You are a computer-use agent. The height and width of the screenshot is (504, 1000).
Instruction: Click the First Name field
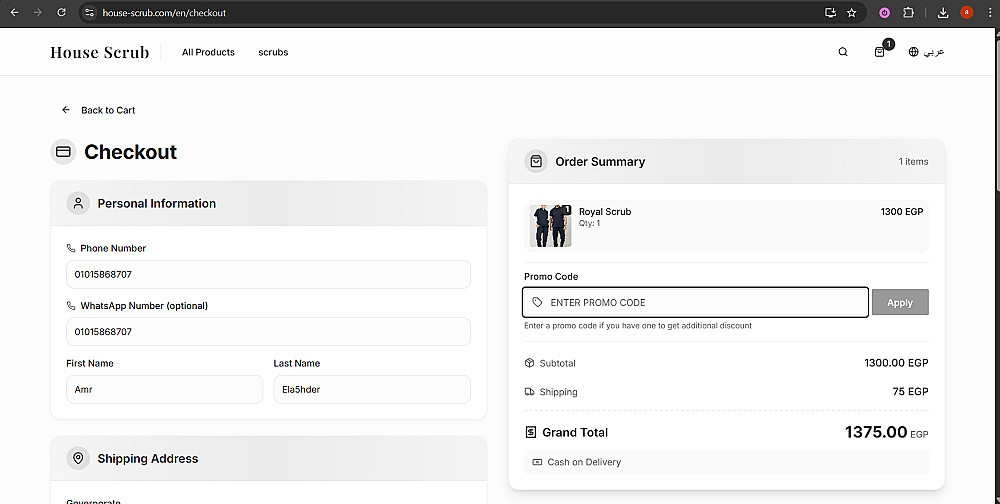click(x=164, y=389)
